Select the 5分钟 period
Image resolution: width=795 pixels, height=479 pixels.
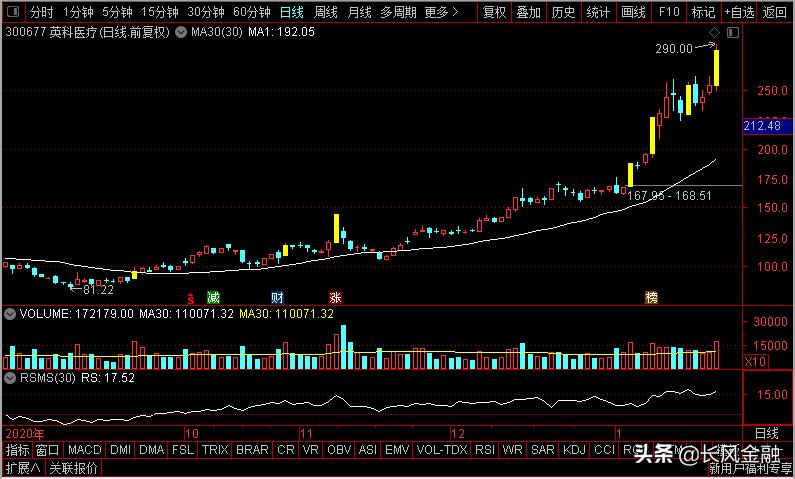tap(117, 12)
